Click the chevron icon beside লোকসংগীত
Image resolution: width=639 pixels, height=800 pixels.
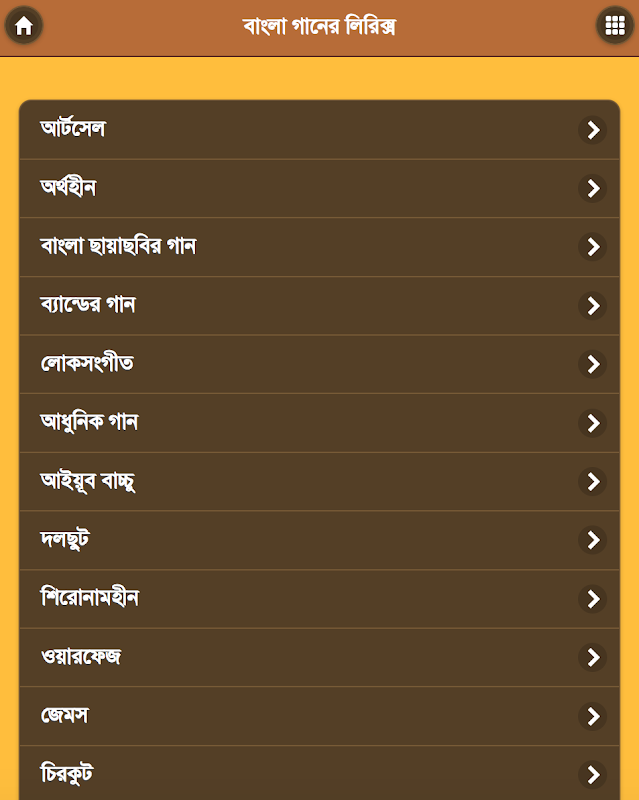point(593,364)
